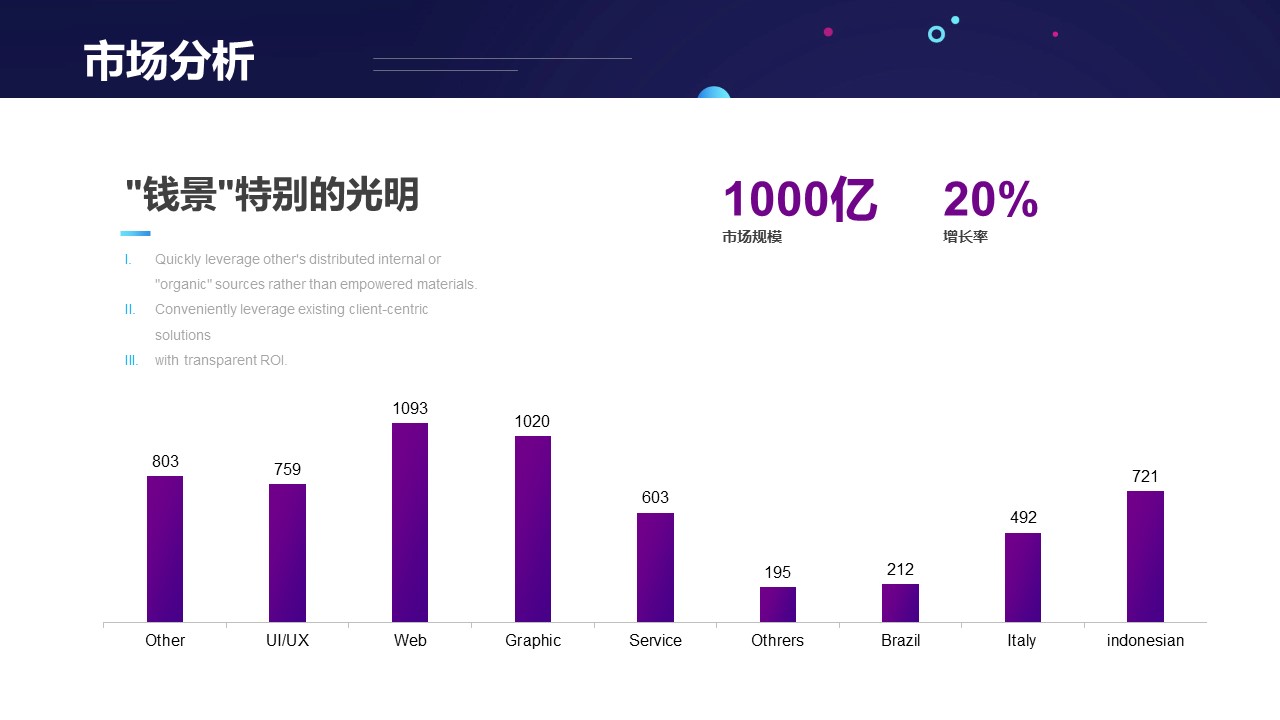This screenshot has height=720, width=1280.
Task: Select the Graphic bar in chart
Action: coord(533,529)
